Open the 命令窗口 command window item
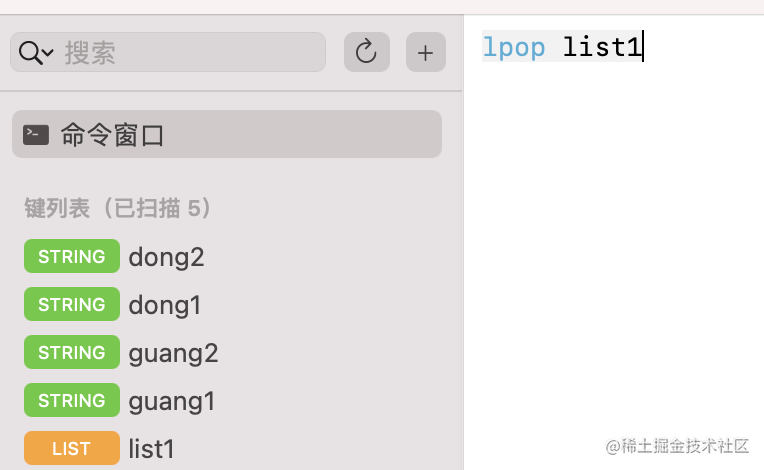Screen dimensions: 764x470 tap(227, 134)
